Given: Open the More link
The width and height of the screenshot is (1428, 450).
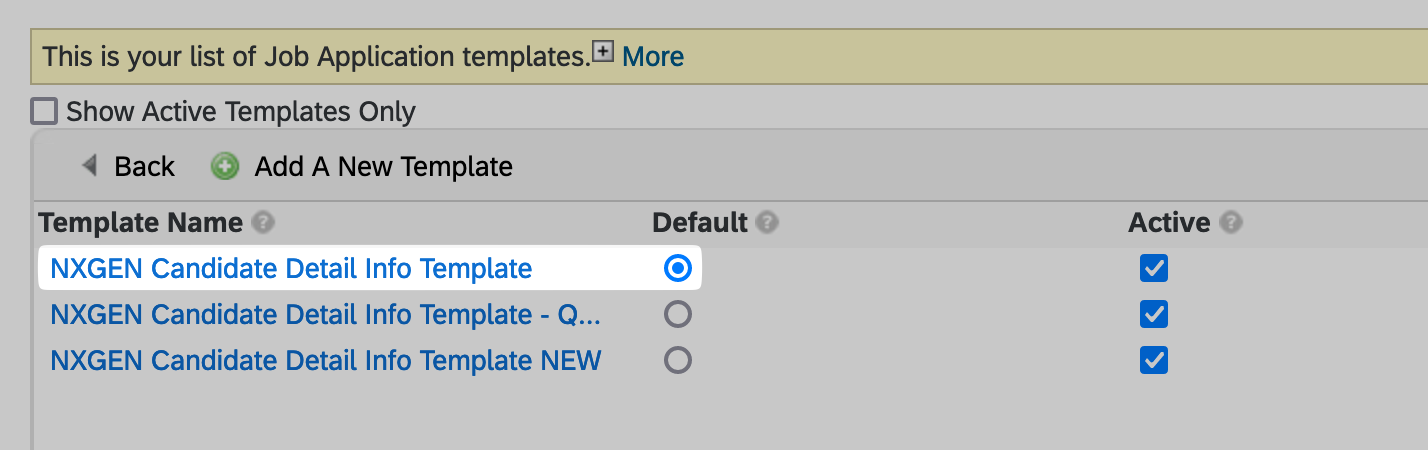Looking at the screenshot, I should 653,56.
